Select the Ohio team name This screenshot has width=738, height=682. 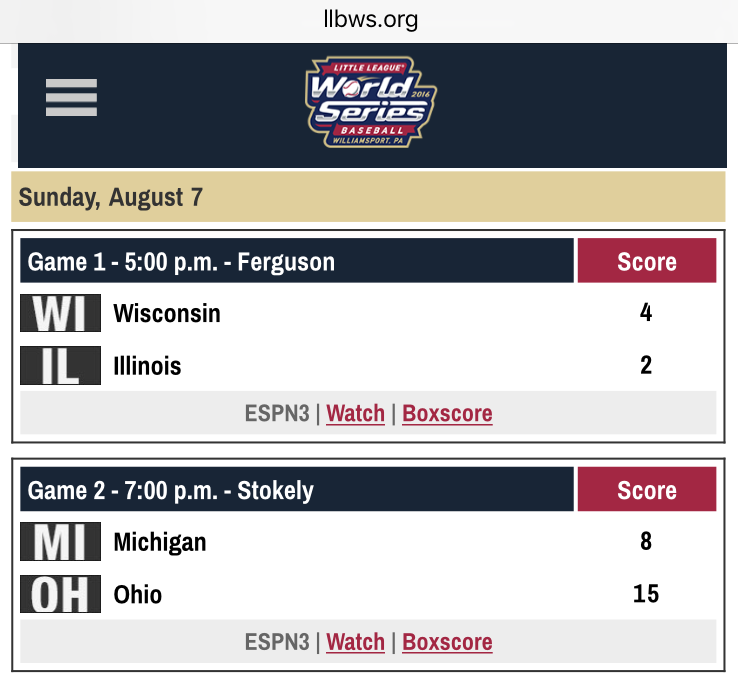(x=137, y=594)
